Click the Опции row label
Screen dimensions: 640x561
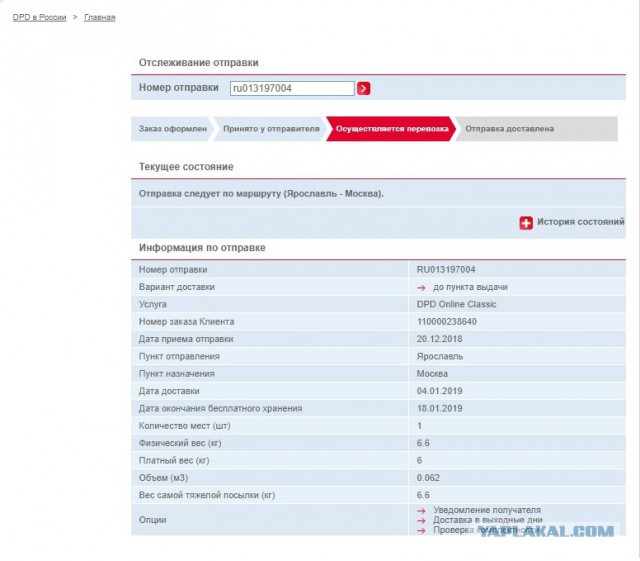pos(152,520)
